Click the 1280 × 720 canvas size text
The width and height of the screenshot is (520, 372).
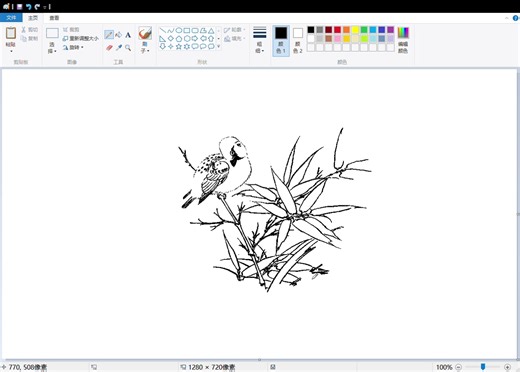pyautogui.click(x=212, y=367)
